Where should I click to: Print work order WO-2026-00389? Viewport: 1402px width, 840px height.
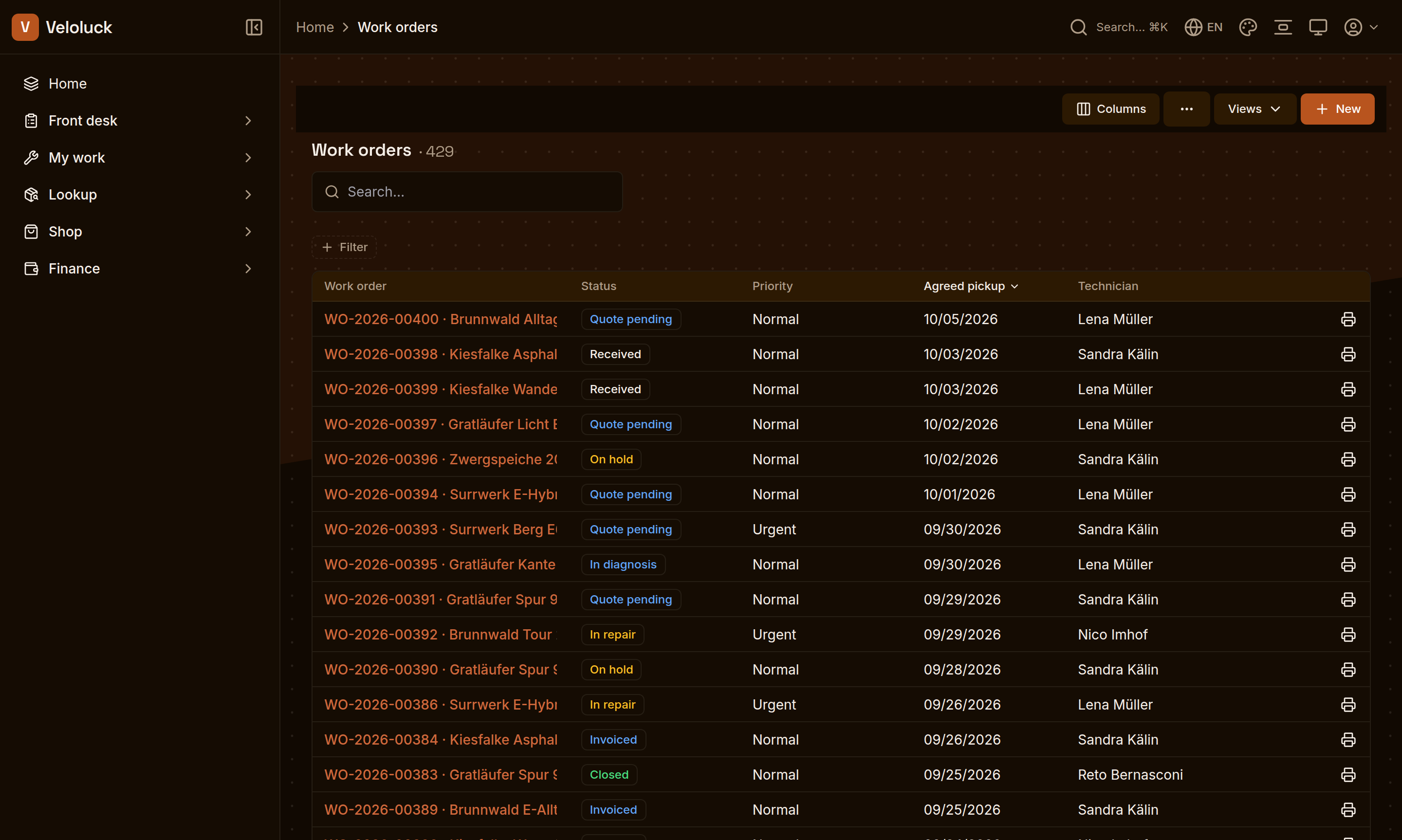click(x=1347, y=809)
